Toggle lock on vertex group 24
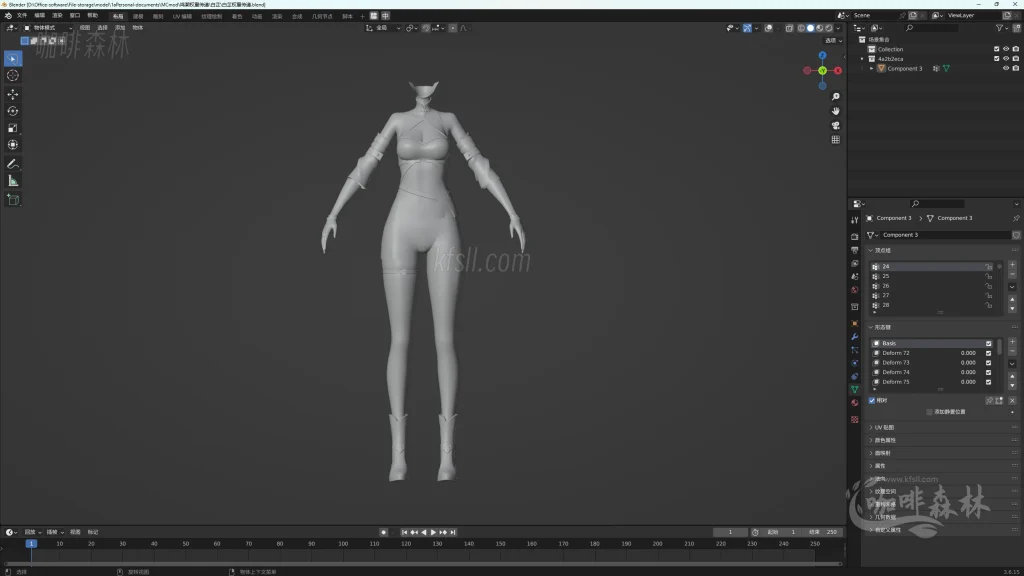 (989, 266)
